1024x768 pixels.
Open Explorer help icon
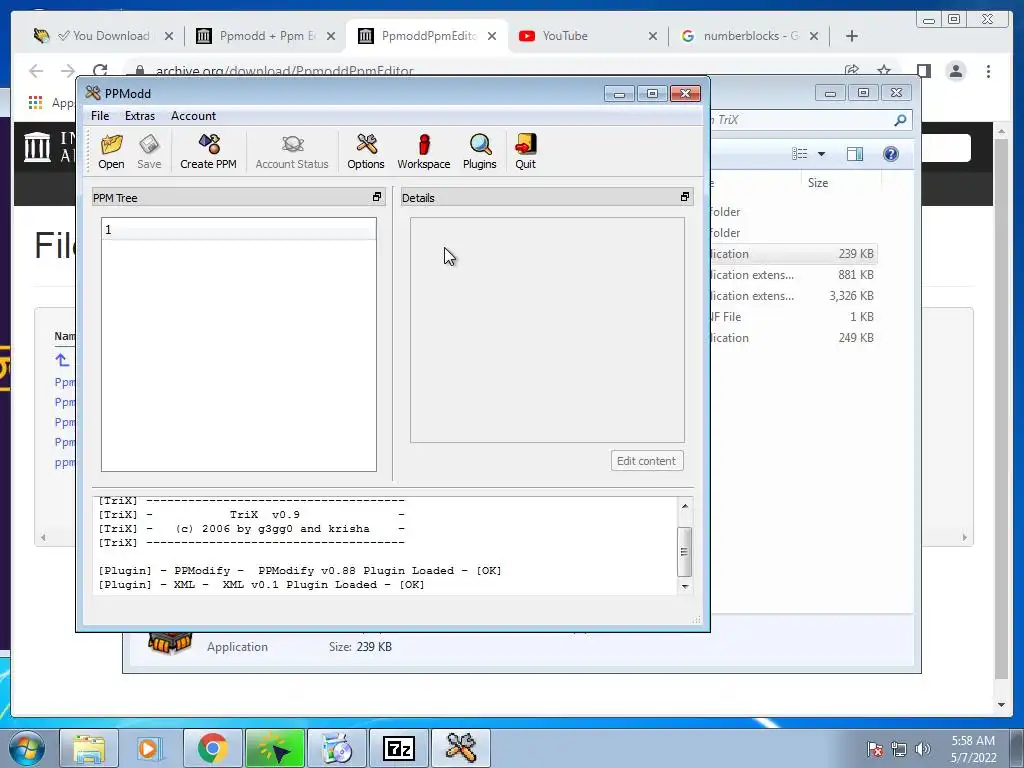tap(891, 154)
